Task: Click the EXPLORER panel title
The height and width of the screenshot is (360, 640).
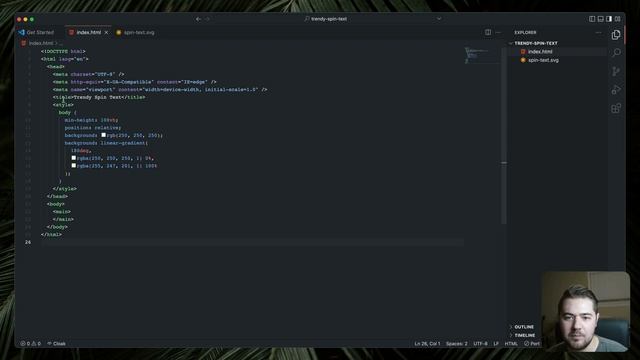Action: coord(525,32)
